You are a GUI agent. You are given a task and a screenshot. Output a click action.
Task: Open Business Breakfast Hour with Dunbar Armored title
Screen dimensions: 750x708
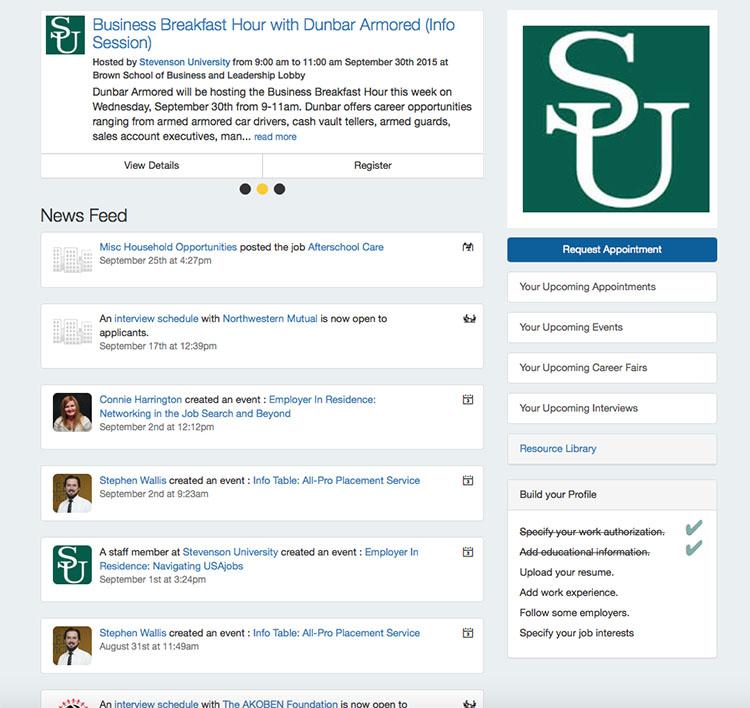tap(274, 33)
